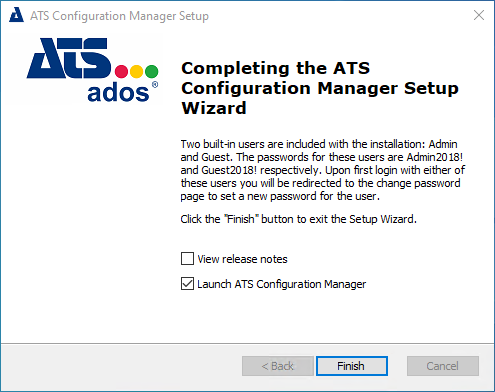Click the greyed-out Back button
Image resolution: width=495 pixels, height=392 pixels.
278,366
